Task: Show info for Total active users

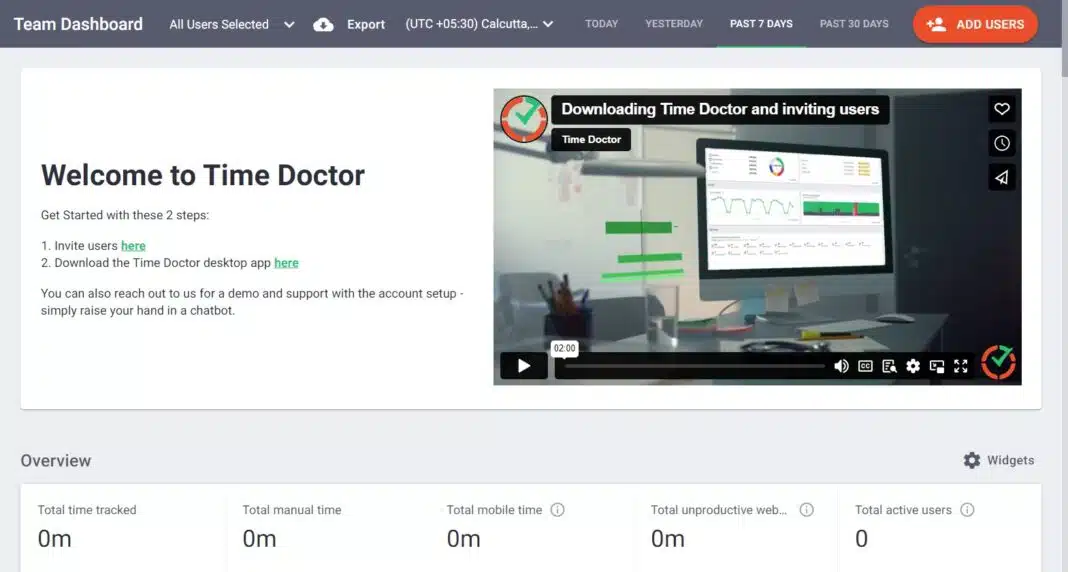Action: [967, 510]
